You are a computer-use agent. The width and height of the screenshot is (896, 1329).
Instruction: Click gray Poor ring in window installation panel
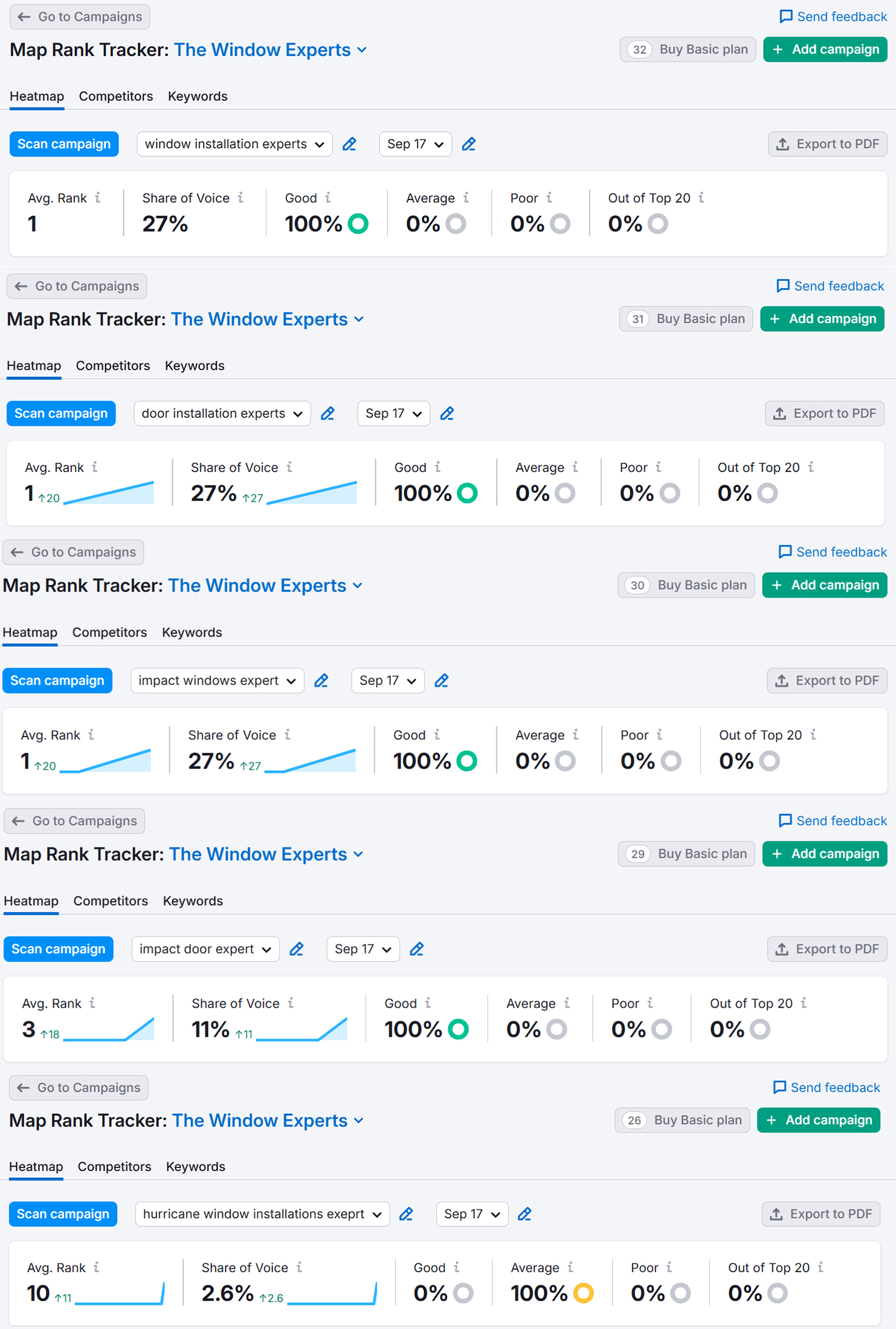point(560,224)
